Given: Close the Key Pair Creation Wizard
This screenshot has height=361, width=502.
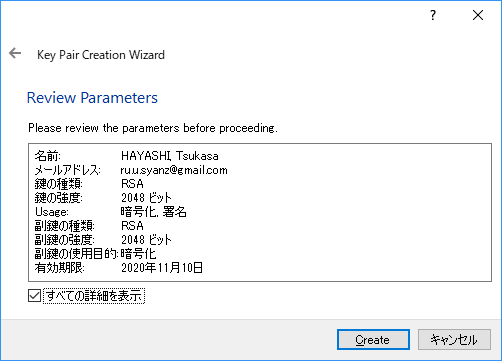Looking at the screenshot, I should [478, 15].
